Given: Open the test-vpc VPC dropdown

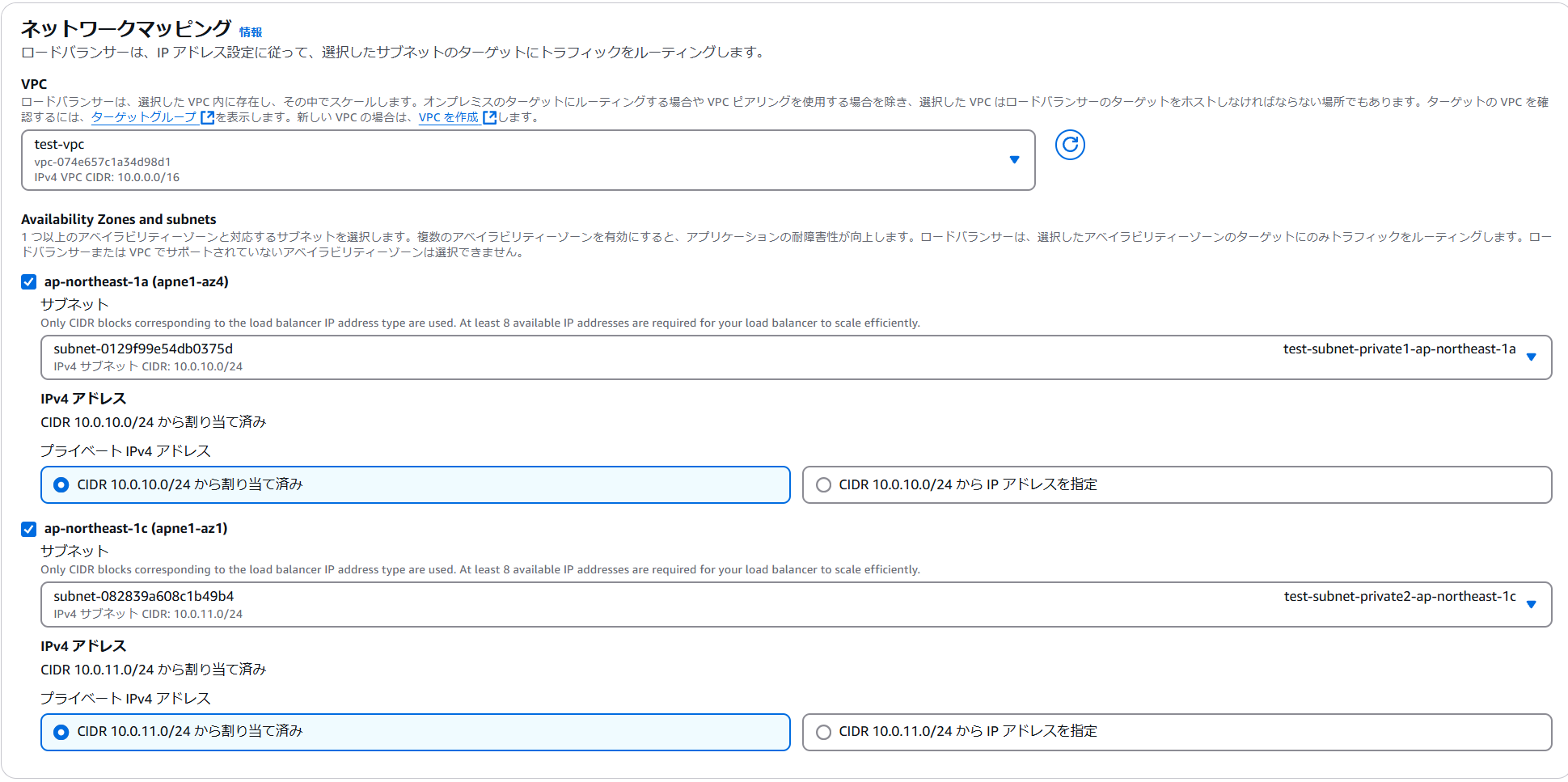Looking at the screenshot, I should pos(528,160).
